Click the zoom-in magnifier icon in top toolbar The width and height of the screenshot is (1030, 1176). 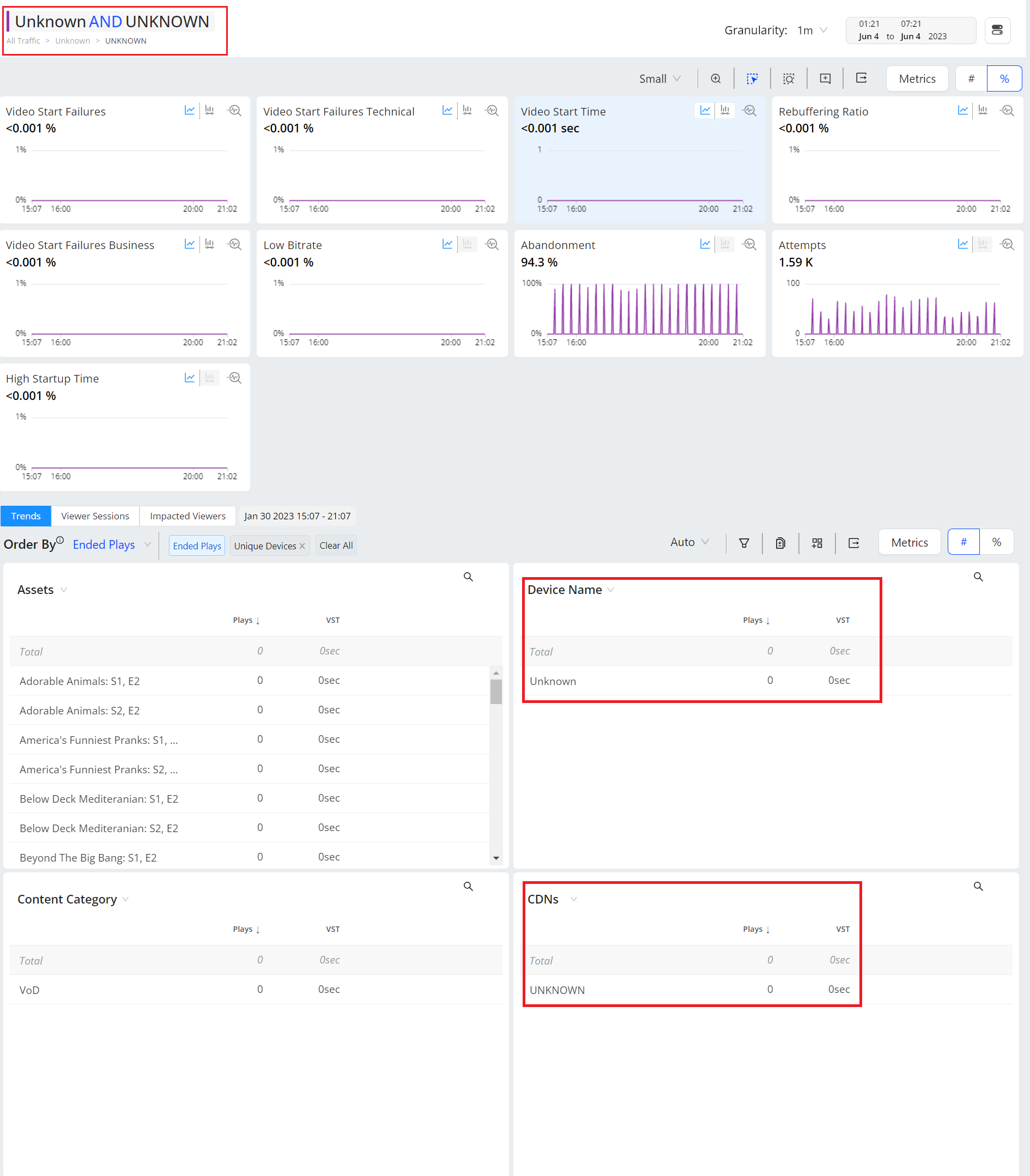tap(716, 78)
